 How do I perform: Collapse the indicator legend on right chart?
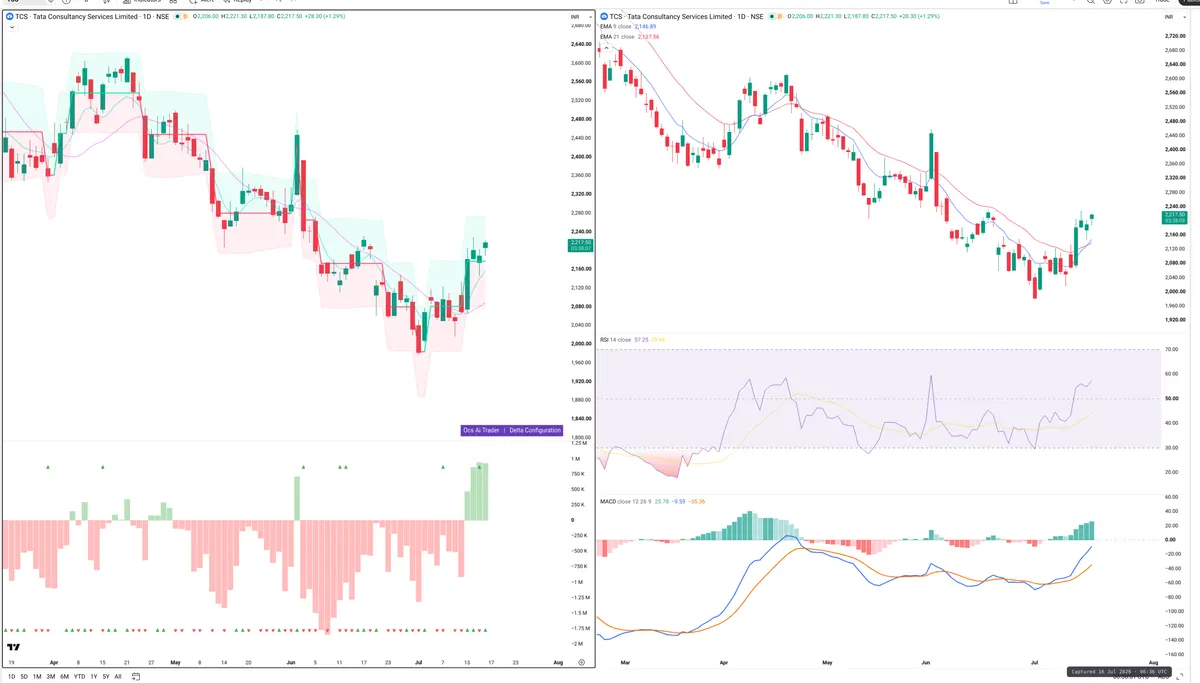[606, 48]
